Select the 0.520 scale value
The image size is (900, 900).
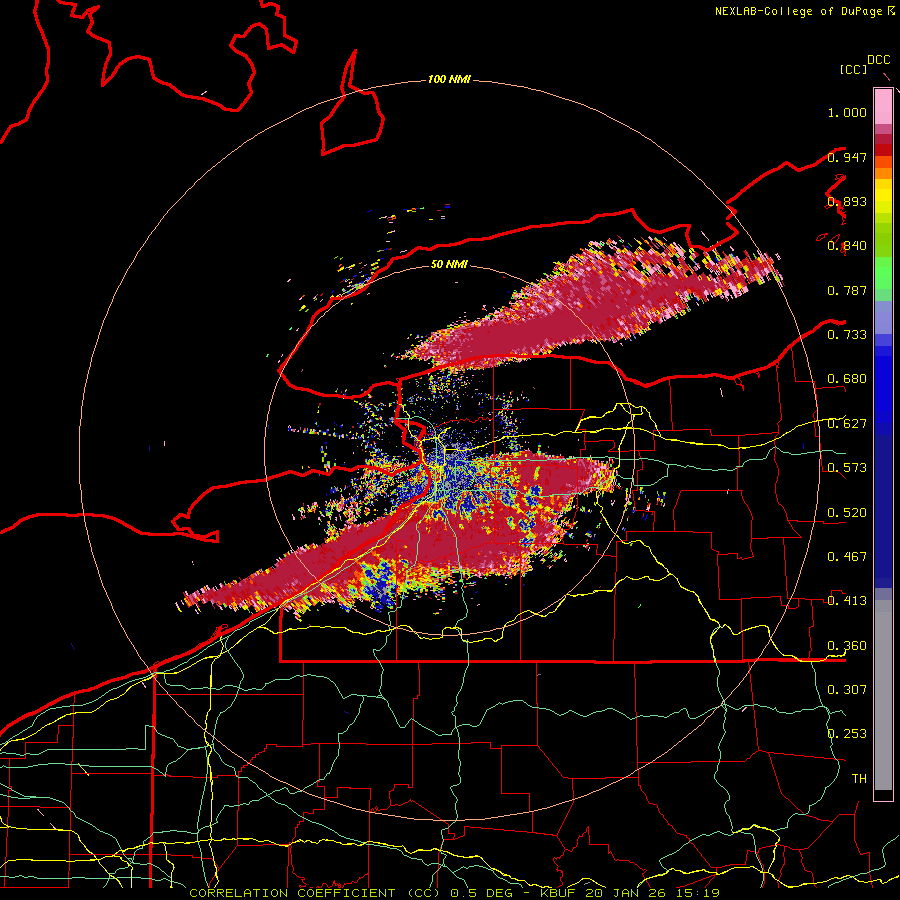coord(847,512)
